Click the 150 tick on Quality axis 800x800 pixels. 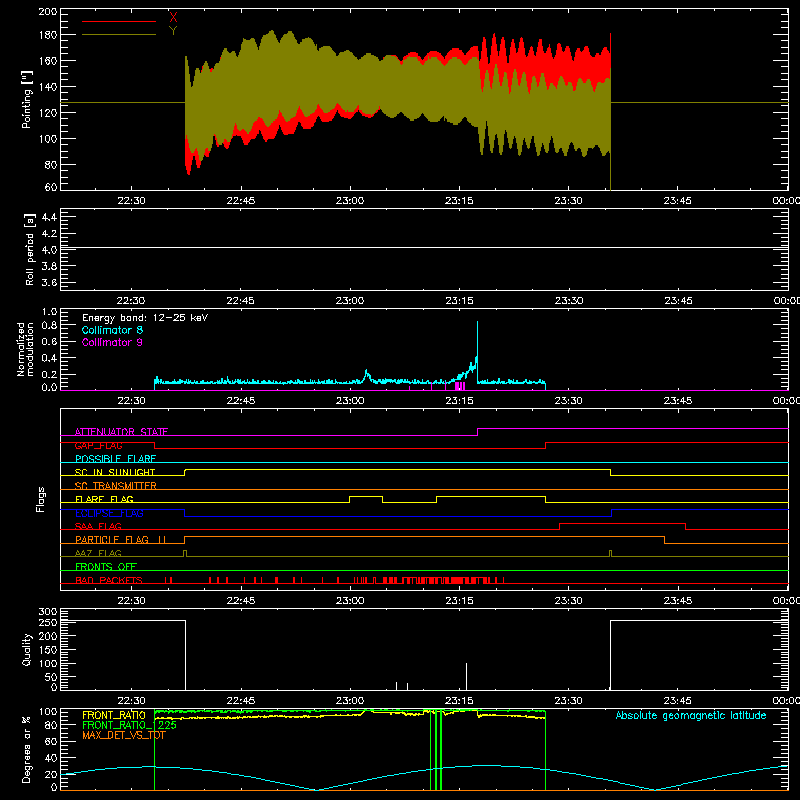(47, 650)
